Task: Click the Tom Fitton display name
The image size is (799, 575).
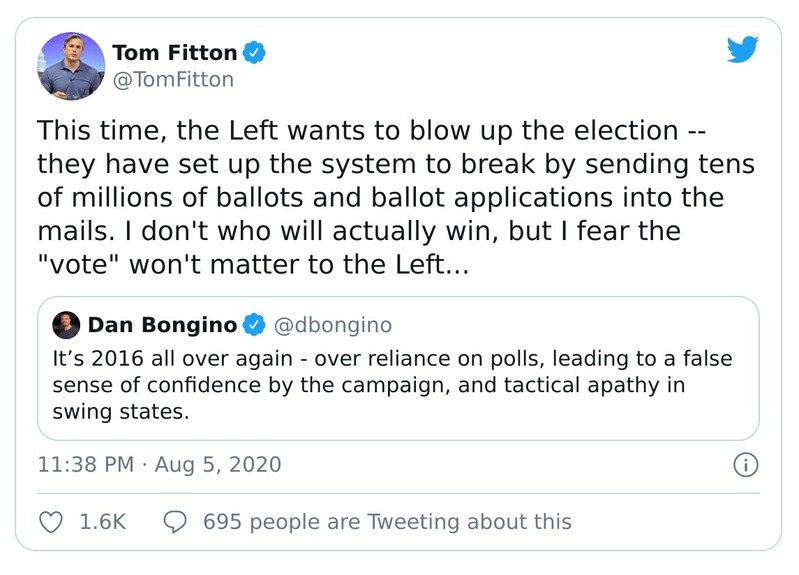Action: tap(176, 51)
